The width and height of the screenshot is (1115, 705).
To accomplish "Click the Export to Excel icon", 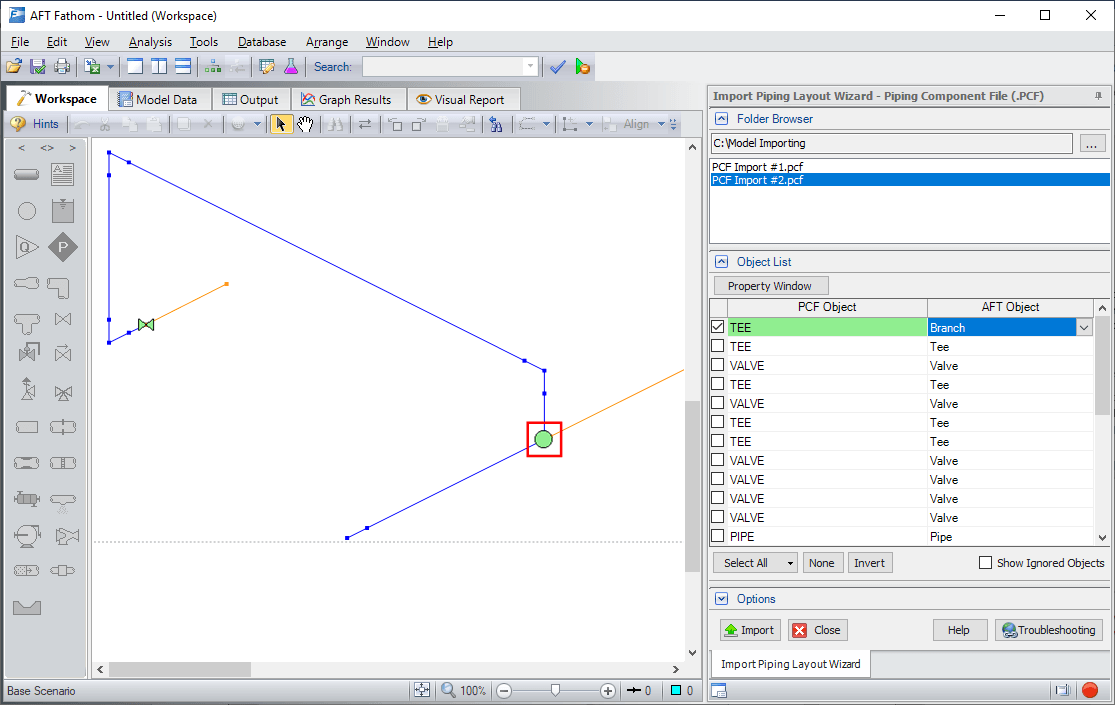I will point(92,67).
